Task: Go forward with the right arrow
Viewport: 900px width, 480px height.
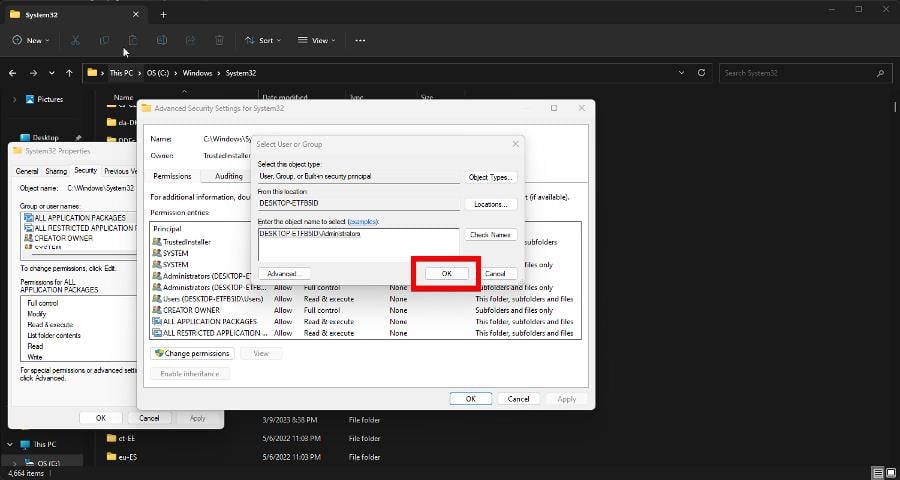Action: [33, 73]
